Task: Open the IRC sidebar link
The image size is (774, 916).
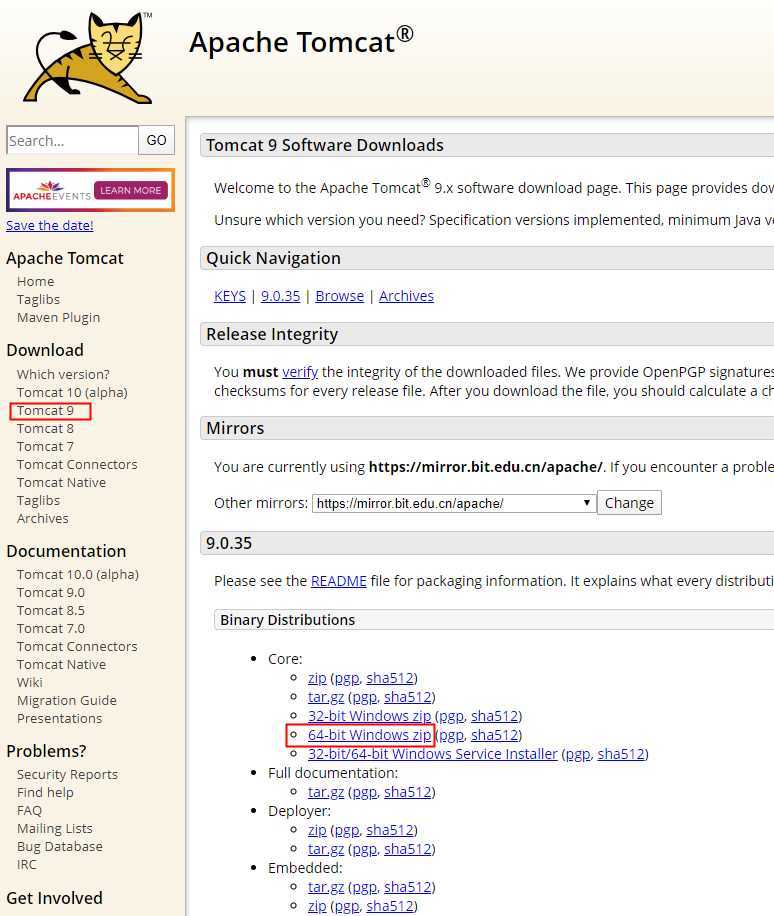Action: [26, 865]
